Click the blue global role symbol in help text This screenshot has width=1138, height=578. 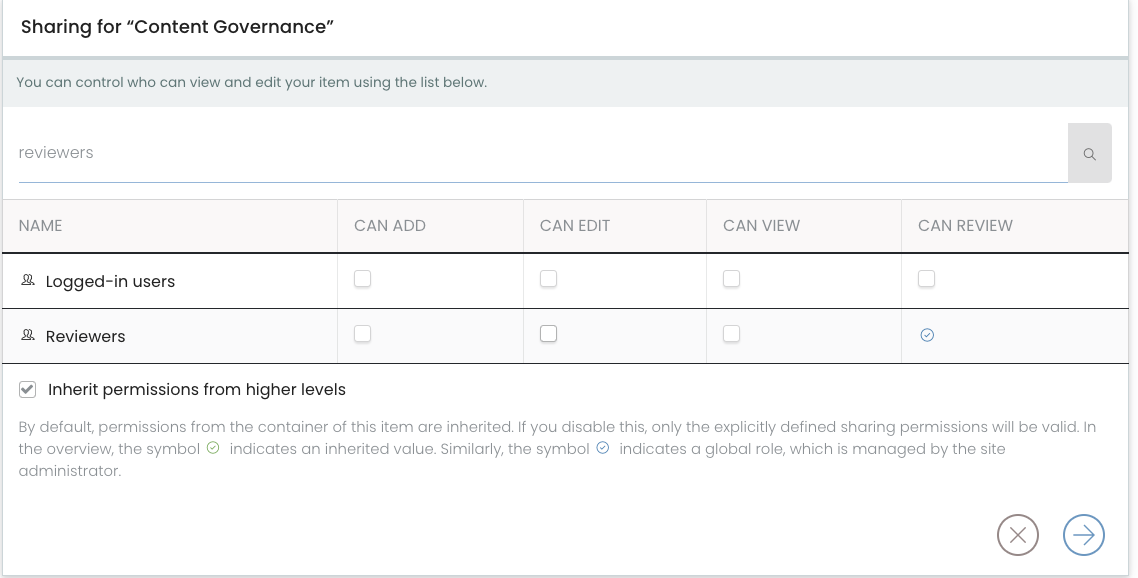tap(602, 448)
